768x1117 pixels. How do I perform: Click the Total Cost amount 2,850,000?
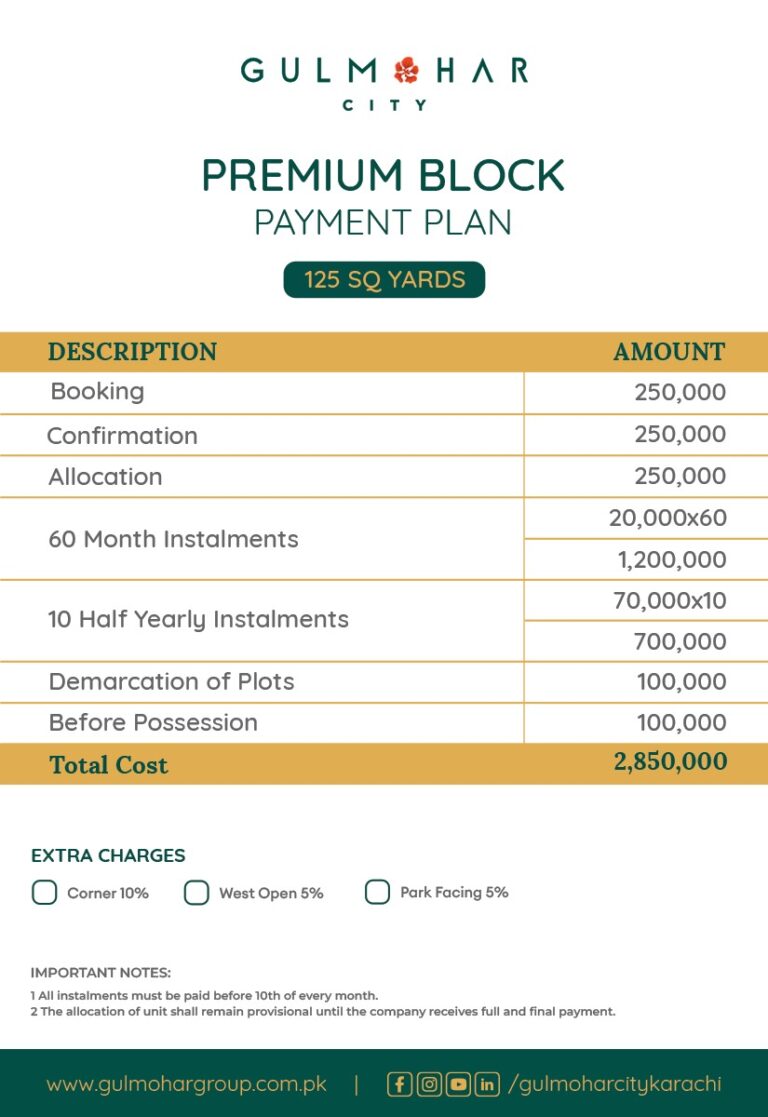tap(670, 762)
